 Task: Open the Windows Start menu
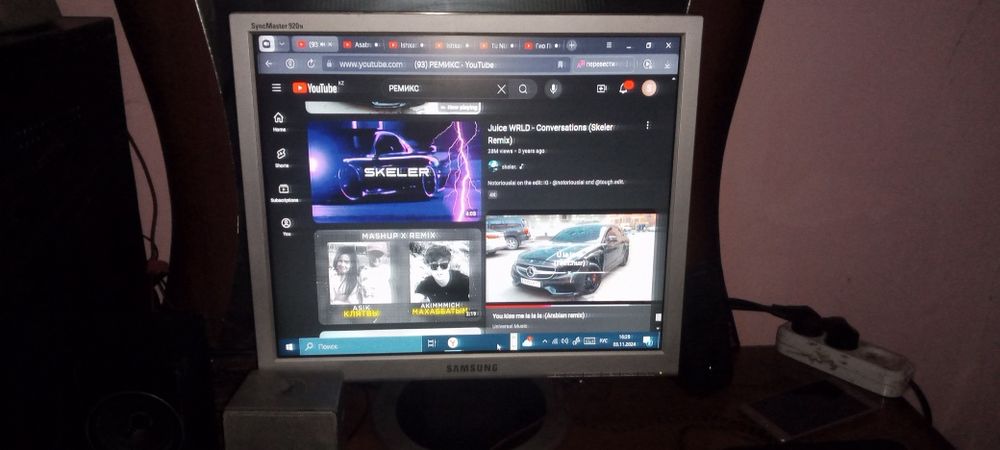tap(290, 346)
